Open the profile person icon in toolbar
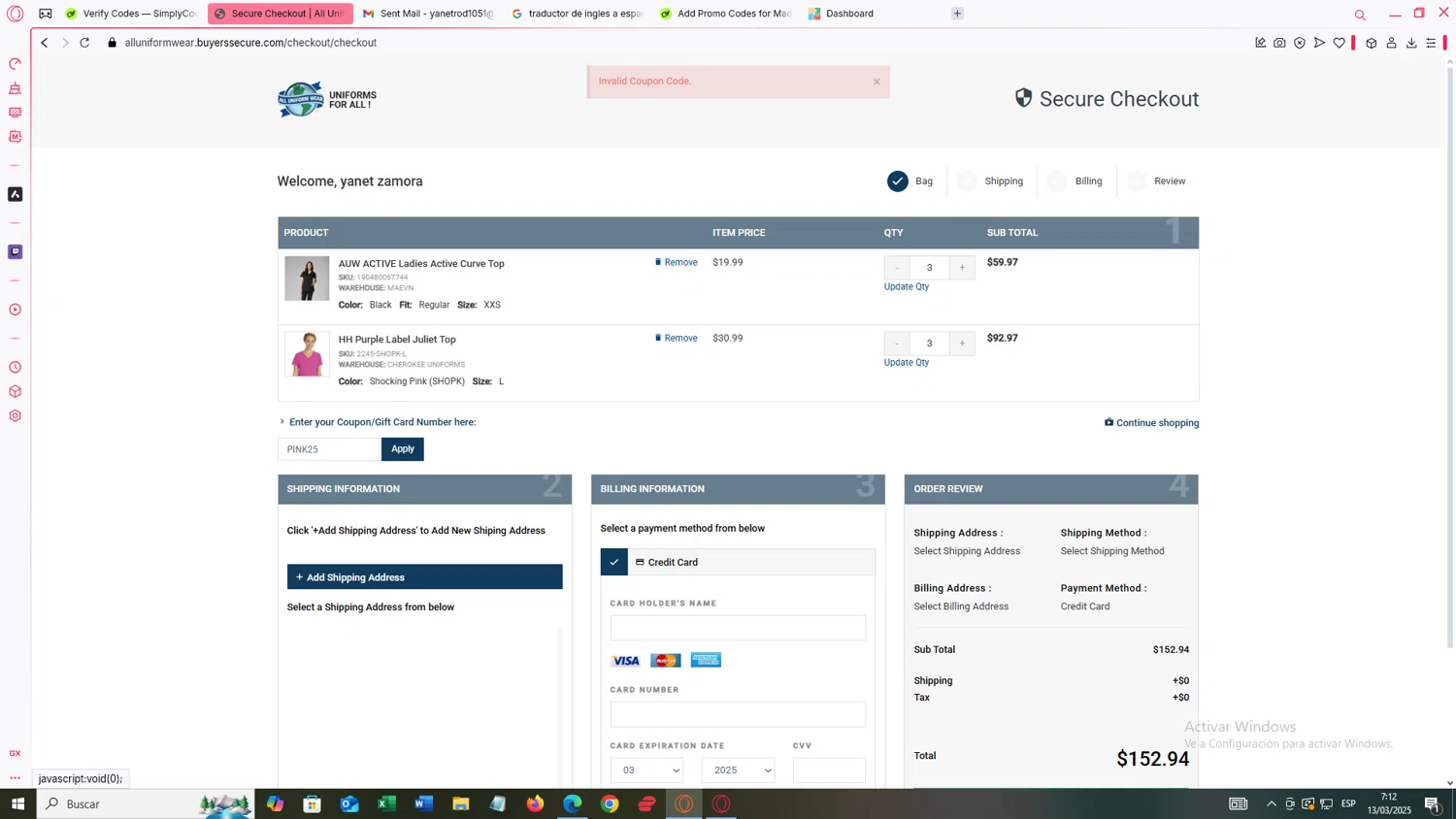The width and height of the screenshot is (1456, 819). click(1391, 43)
